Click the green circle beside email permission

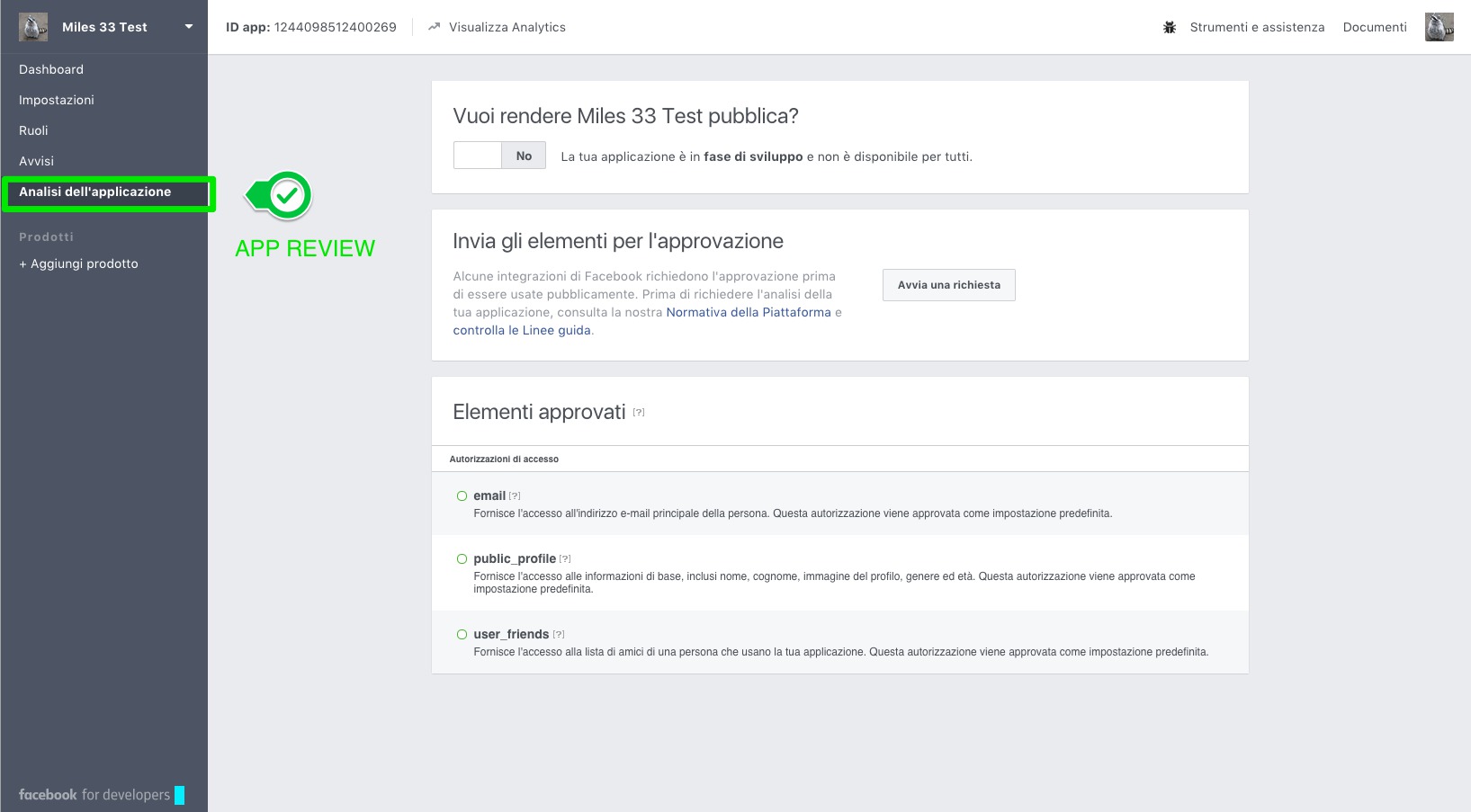(x=462, y=496)
